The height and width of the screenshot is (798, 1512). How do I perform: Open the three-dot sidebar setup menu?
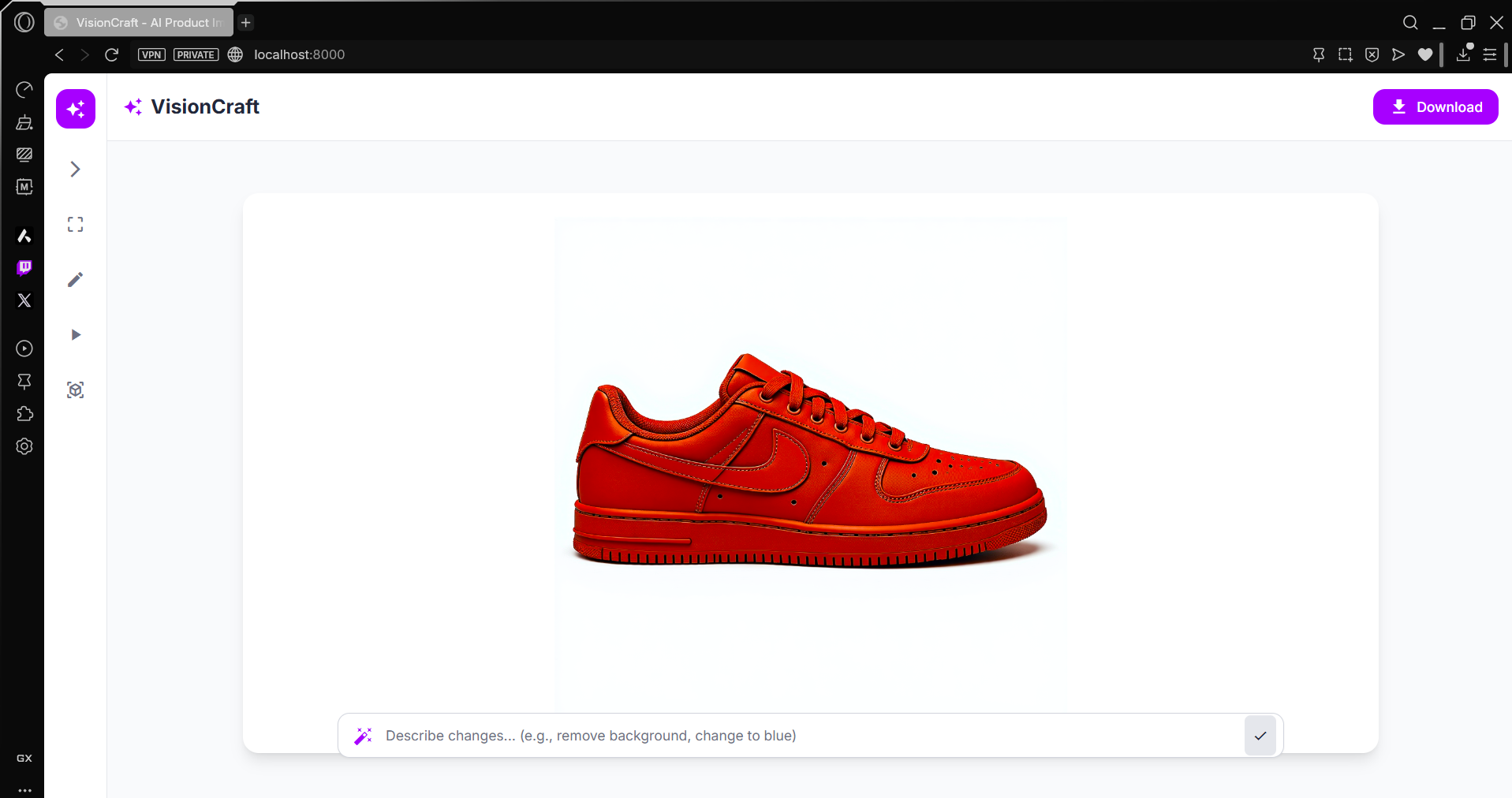(x=24, y=789)
